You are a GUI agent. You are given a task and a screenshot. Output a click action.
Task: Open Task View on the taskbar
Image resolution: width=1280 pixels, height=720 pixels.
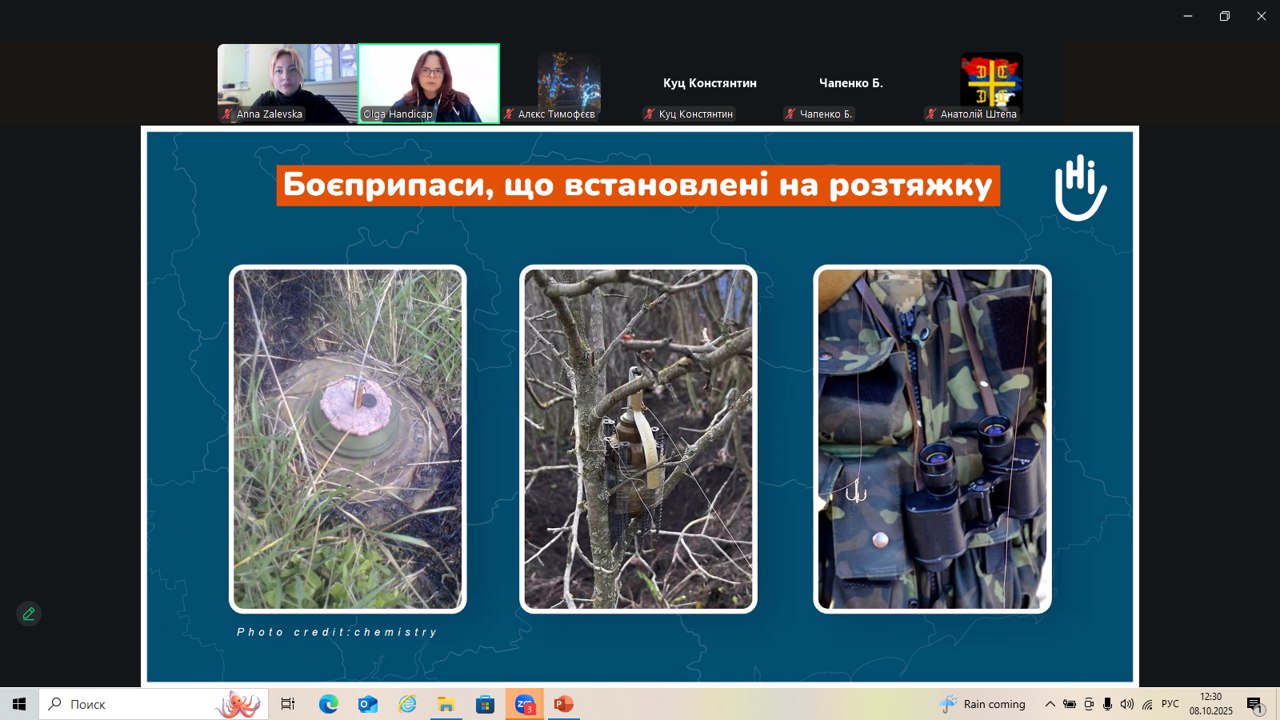coord(288,704)
